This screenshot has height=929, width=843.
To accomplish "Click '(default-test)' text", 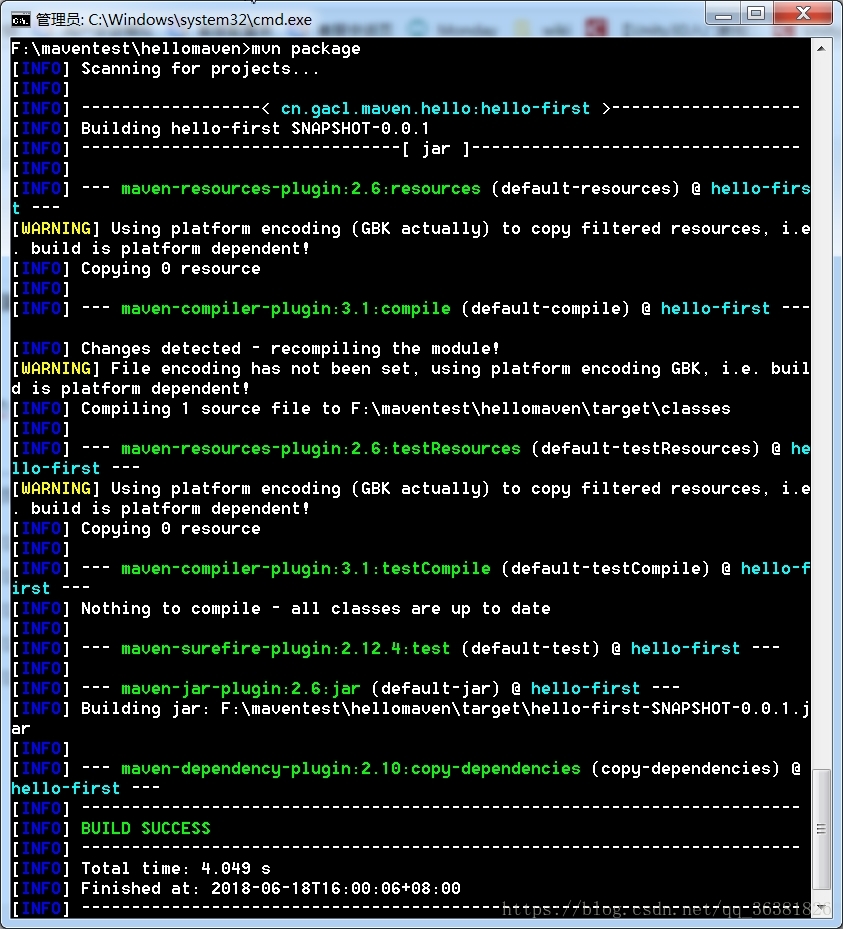I will [x=530, y=649].
